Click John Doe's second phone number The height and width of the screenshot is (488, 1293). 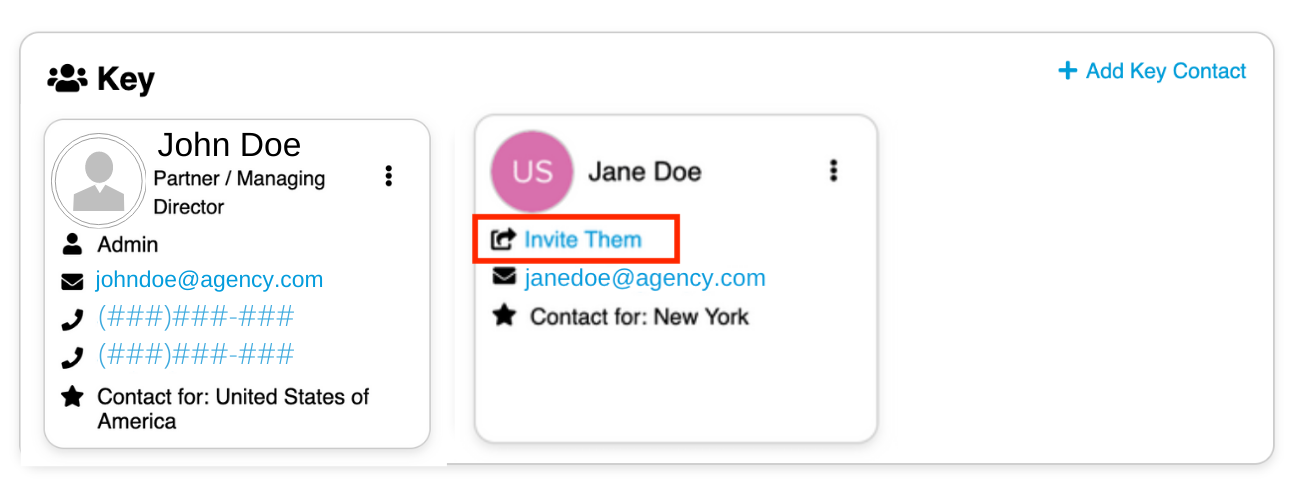196,356
